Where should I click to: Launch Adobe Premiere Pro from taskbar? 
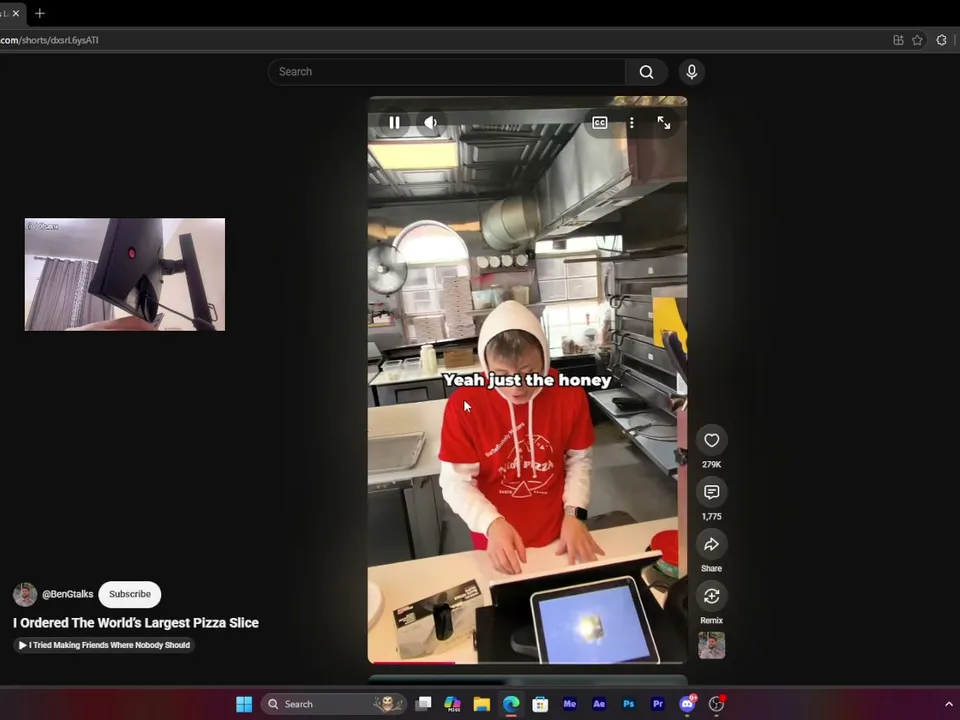(658, 705)
